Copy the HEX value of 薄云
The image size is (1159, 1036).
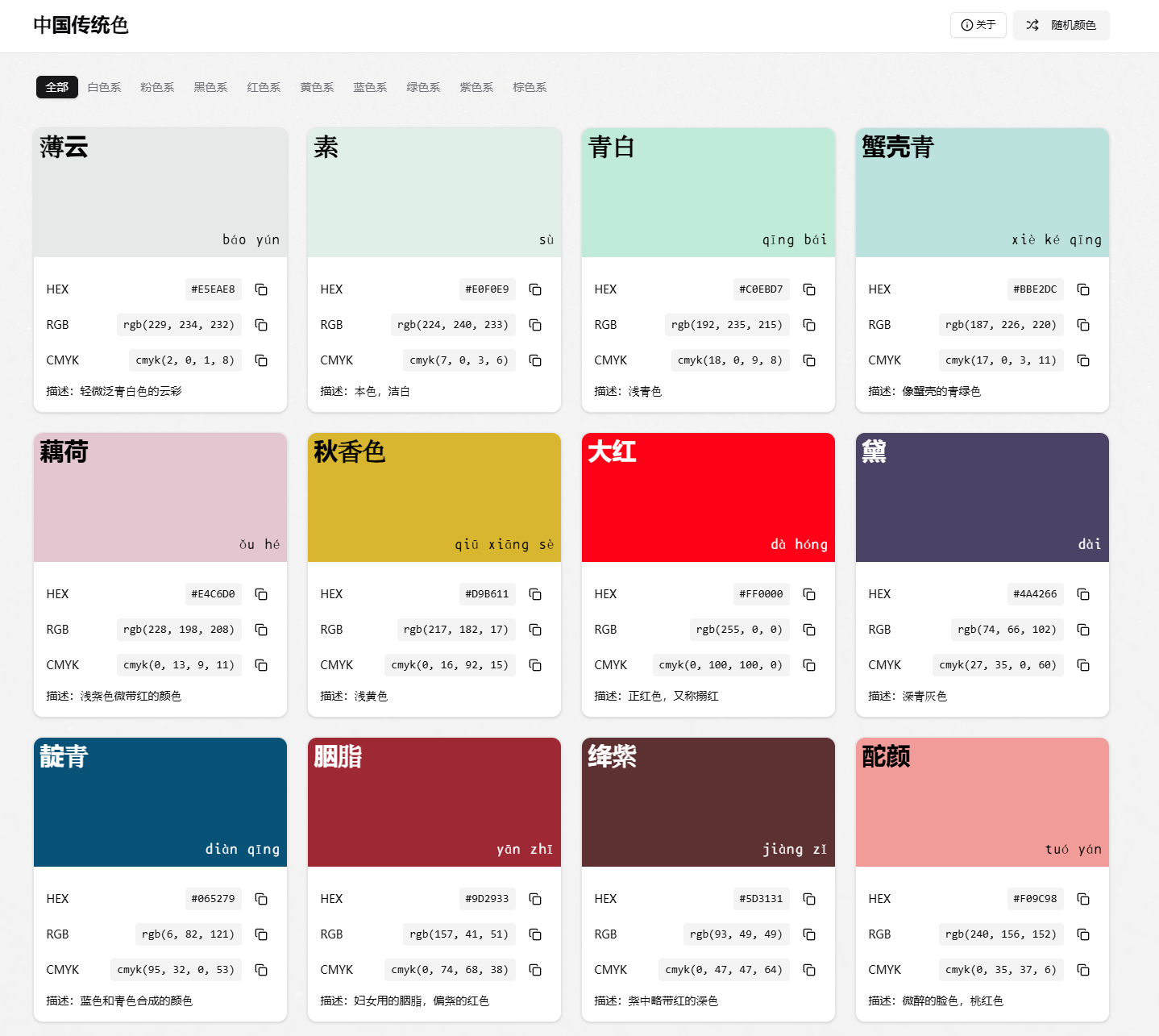tap(261, 289)
